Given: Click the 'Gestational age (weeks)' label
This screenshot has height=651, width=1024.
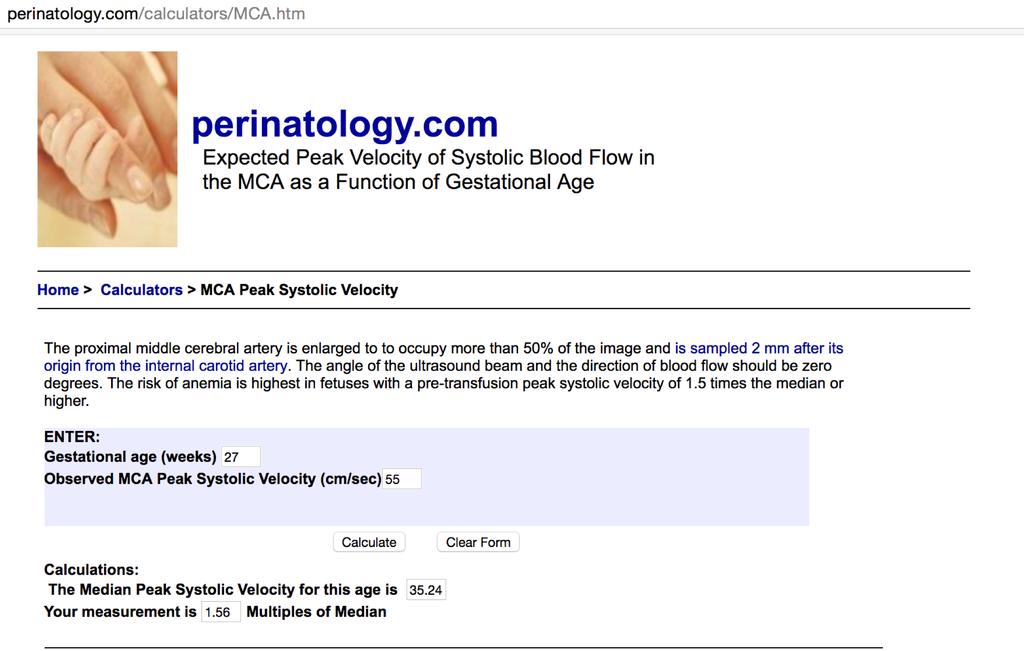Looking at the screenshot, I should [x=130, y=456].
